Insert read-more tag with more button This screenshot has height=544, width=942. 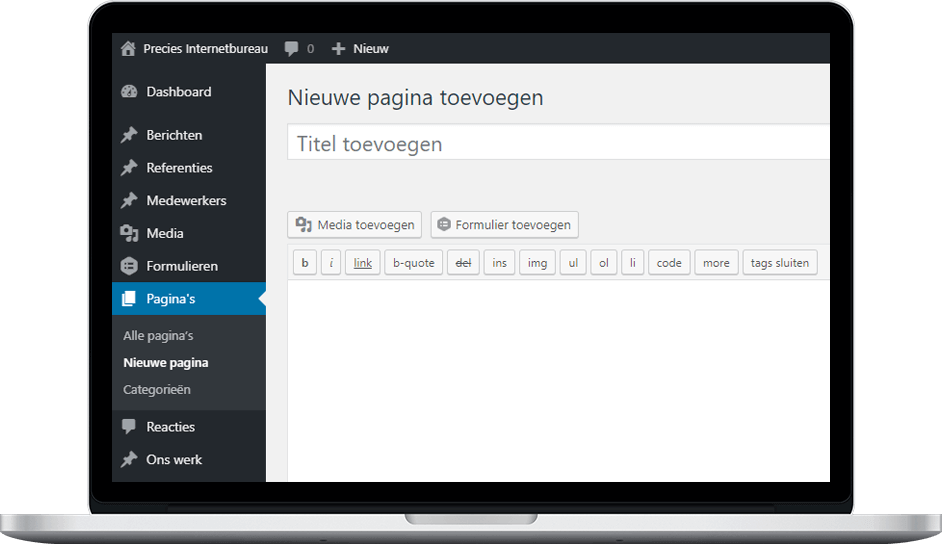tap(716, 262)
